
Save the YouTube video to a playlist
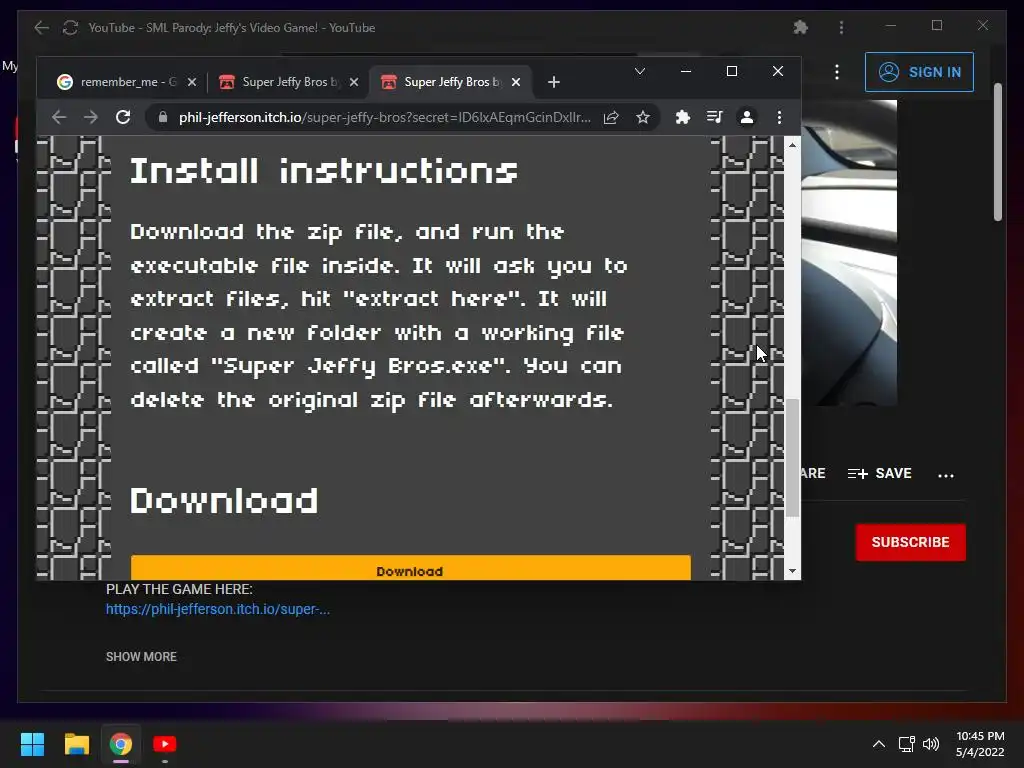(879, 473)
